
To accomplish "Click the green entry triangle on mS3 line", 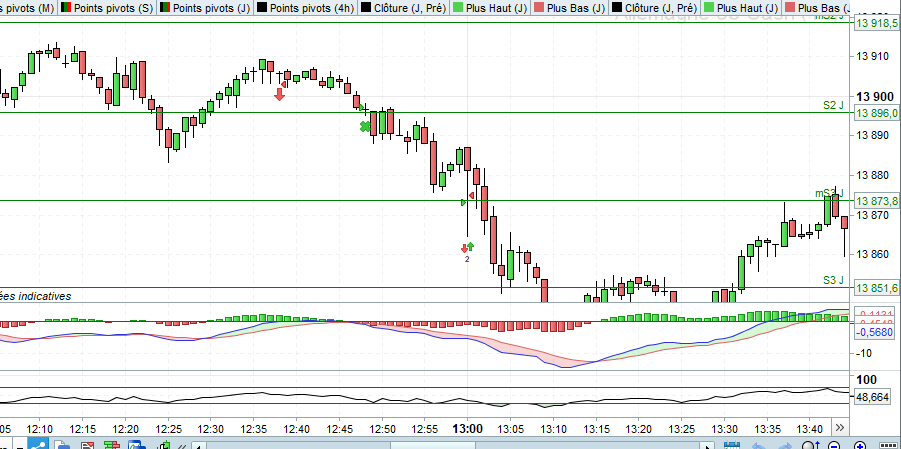I will tap(464, 202).
